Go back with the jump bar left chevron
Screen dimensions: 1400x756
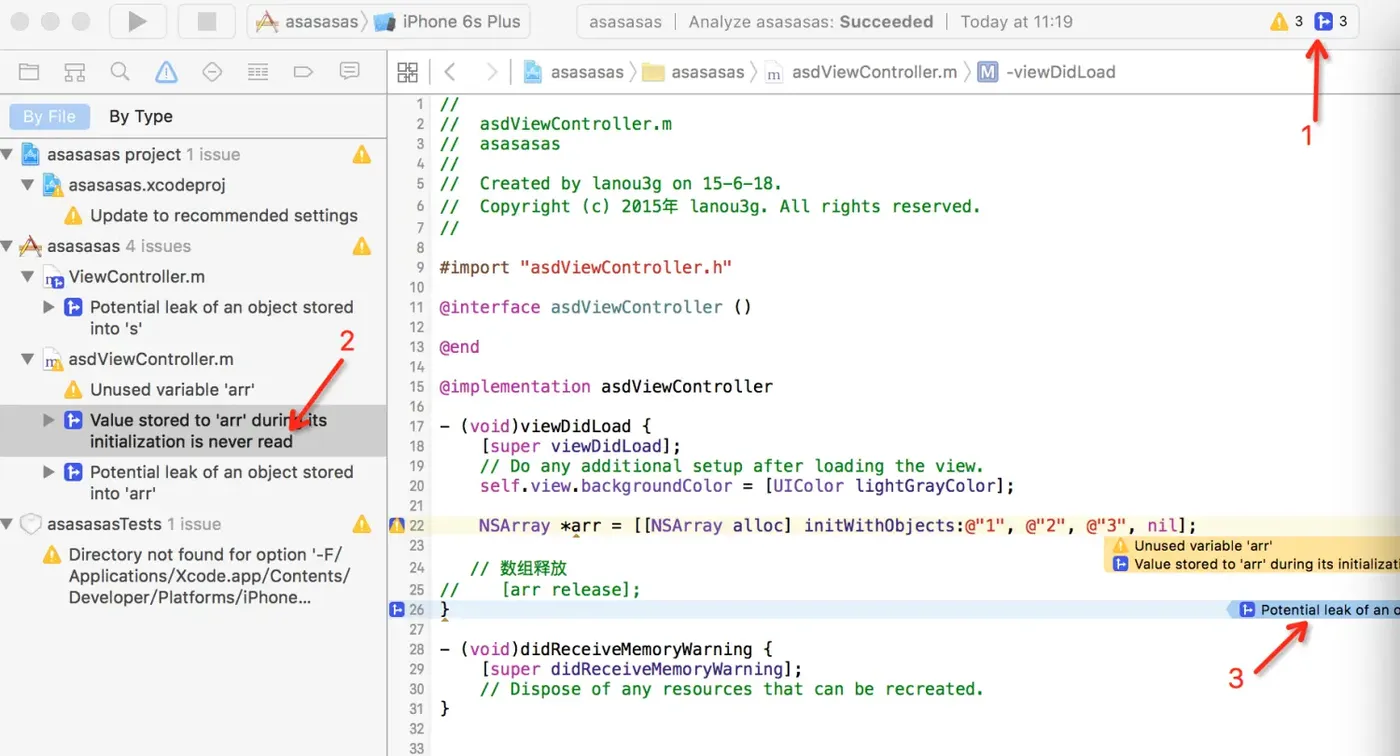pyautogui.click(x=450, y=72)
